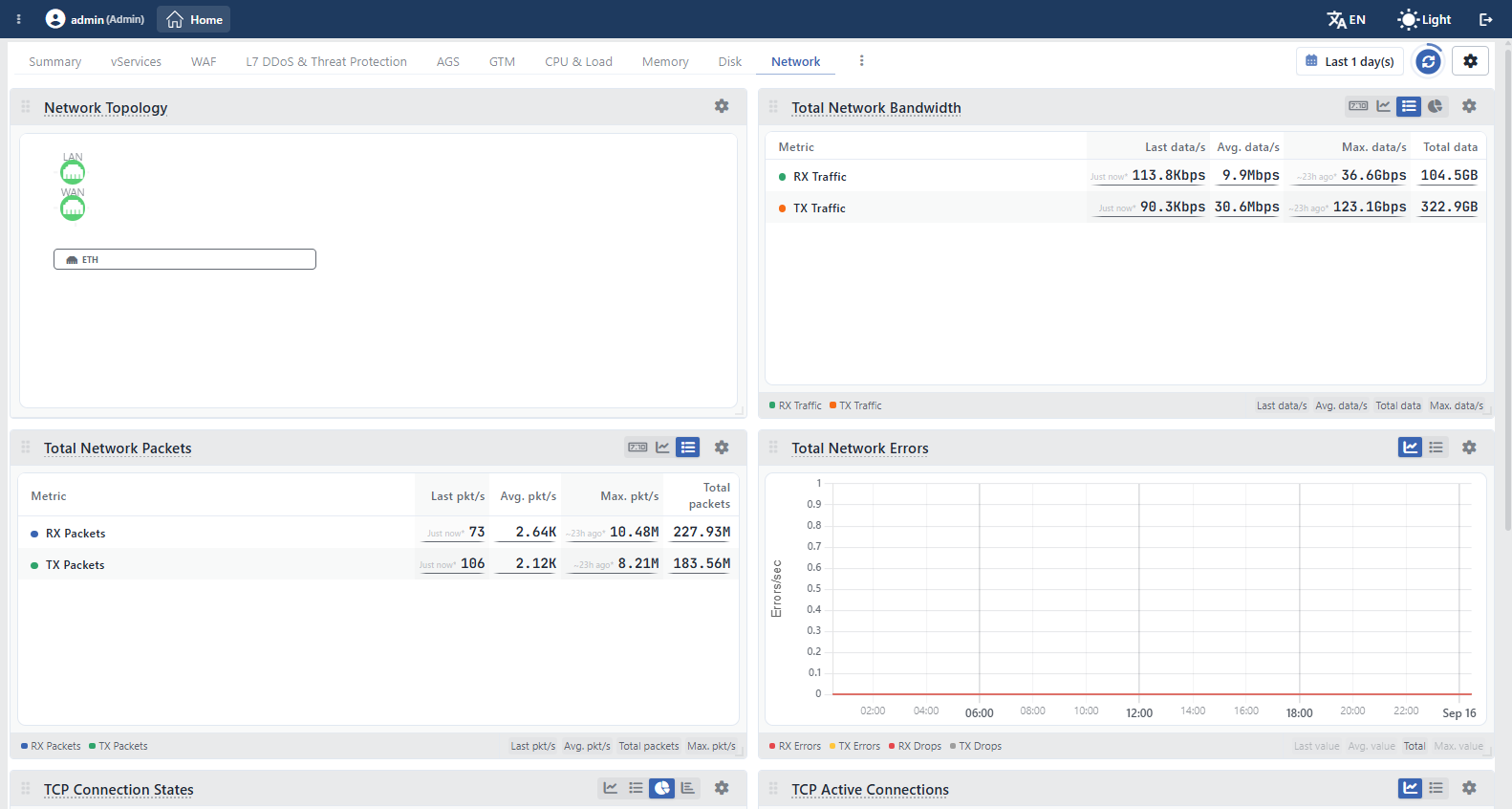The width and height of the screenshot is (1512, 809).
Task: Toggle TX Errors series in errors legend
Action: 854,746
